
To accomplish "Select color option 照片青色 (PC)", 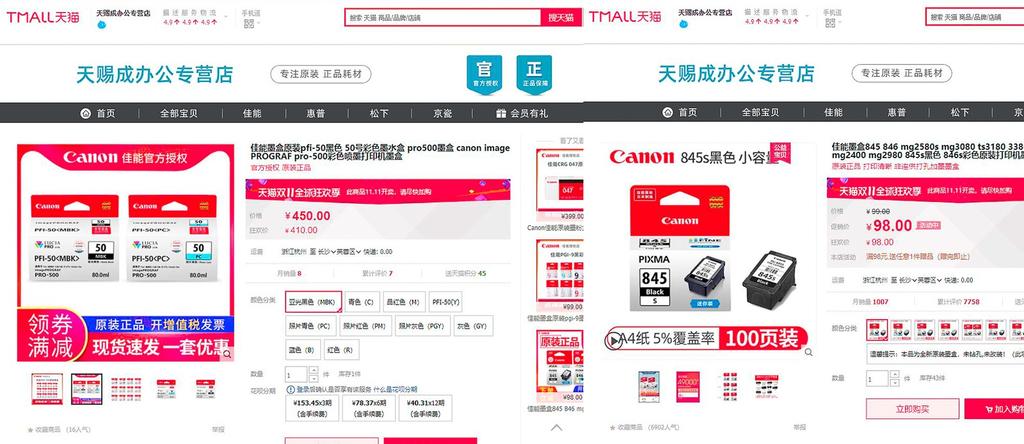I will tap(310, 326).
